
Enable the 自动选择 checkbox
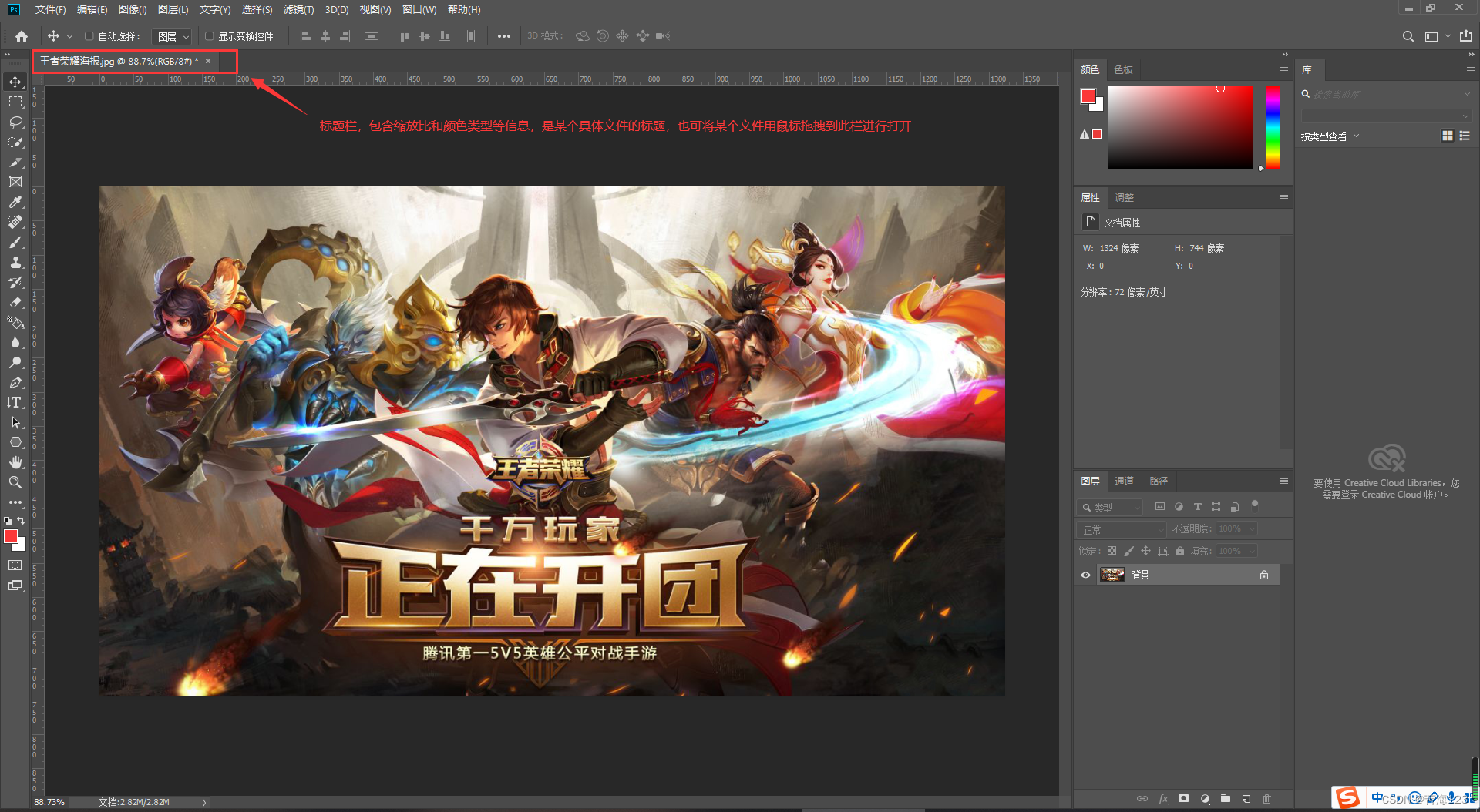coord(89,36)
